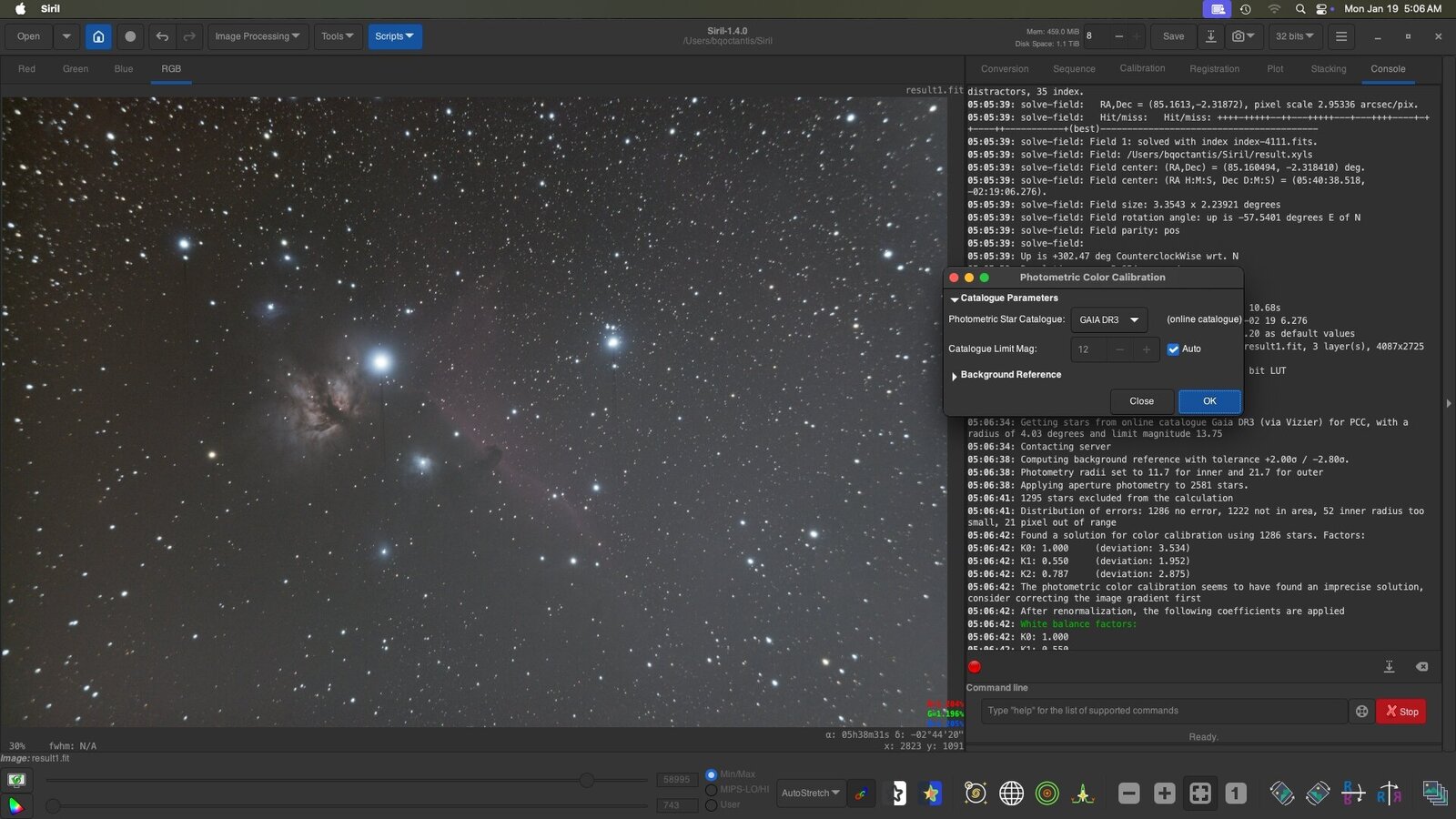1456x819 pixels.
Task: Select the MIPS-LO/HI radio button
Action: 712,790
